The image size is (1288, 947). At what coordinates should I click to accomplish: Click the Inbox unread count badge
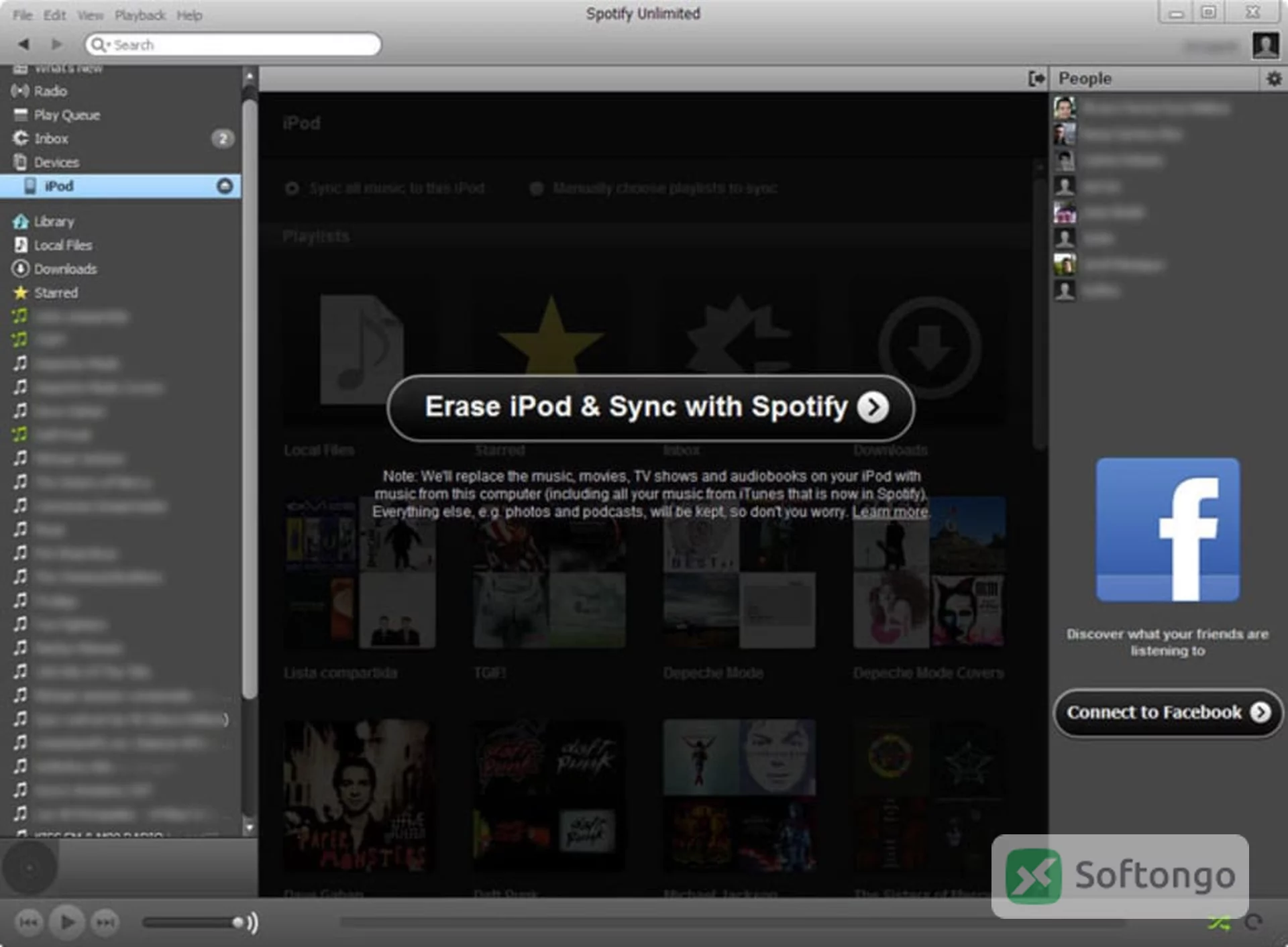tap(223, 138)
